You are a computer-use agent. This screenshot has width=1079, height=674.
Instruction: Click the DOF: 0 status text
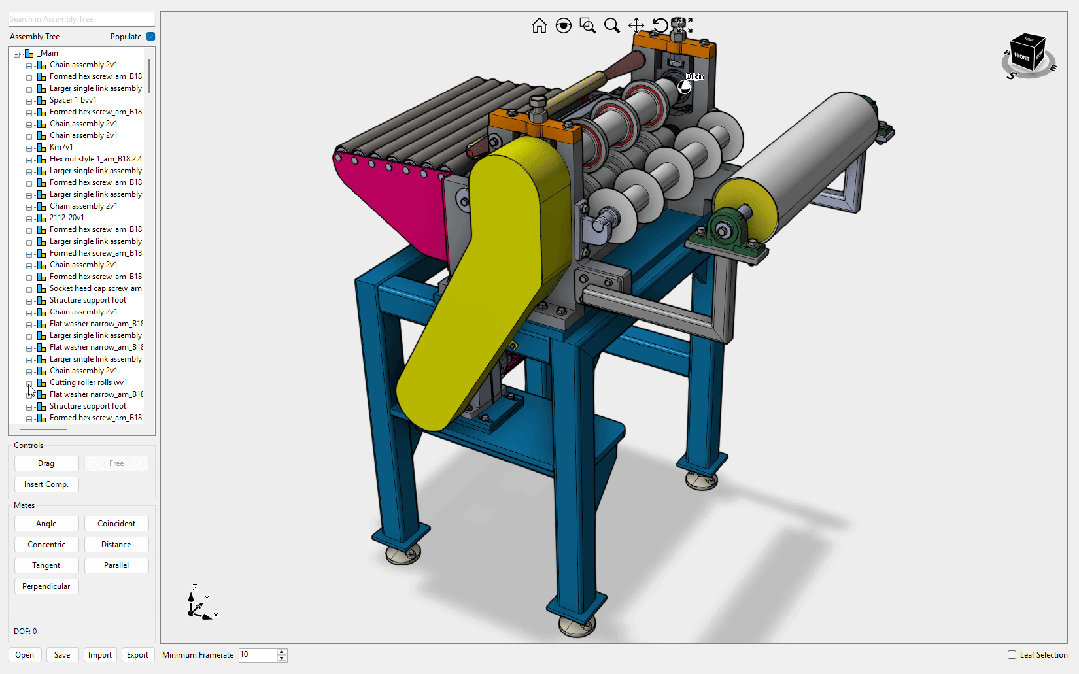(25, 631)
